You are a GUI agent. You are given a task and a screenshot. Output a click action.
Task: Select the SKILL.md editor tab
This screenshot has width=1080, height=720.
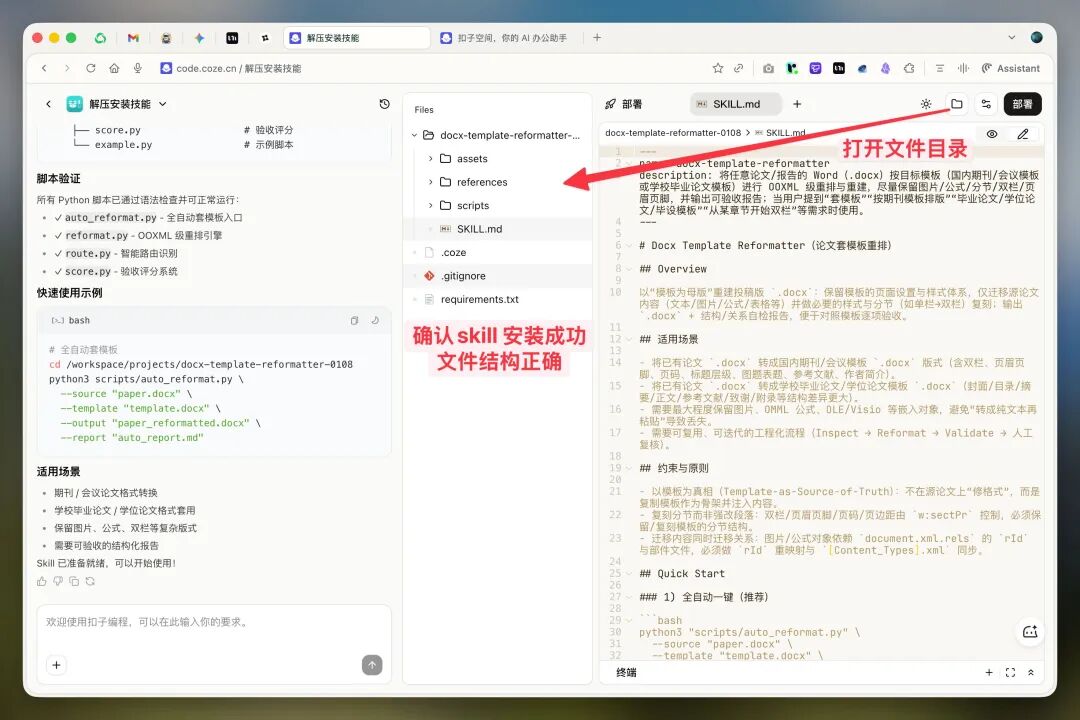(736, 104)
